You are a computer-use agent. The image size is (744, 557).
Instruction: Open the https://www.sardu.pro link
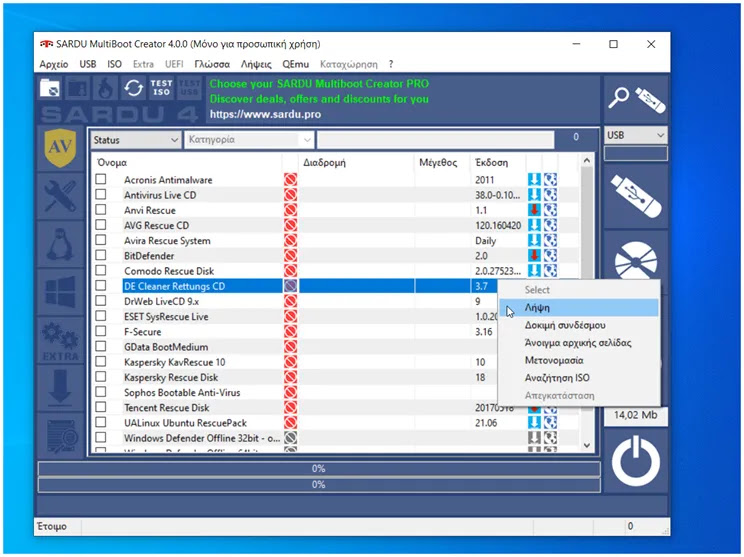pos(265,114)
